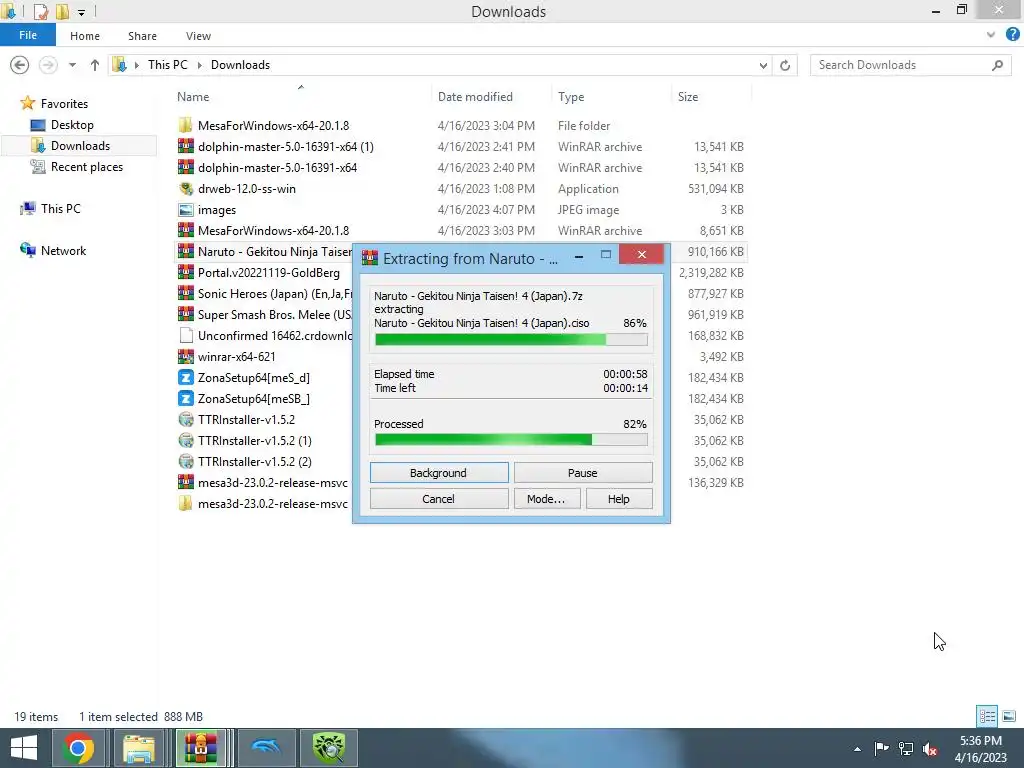Select the dolphin-master-5.0-16391-x64 file name
1024x768 pixels.
click(278, 168)
